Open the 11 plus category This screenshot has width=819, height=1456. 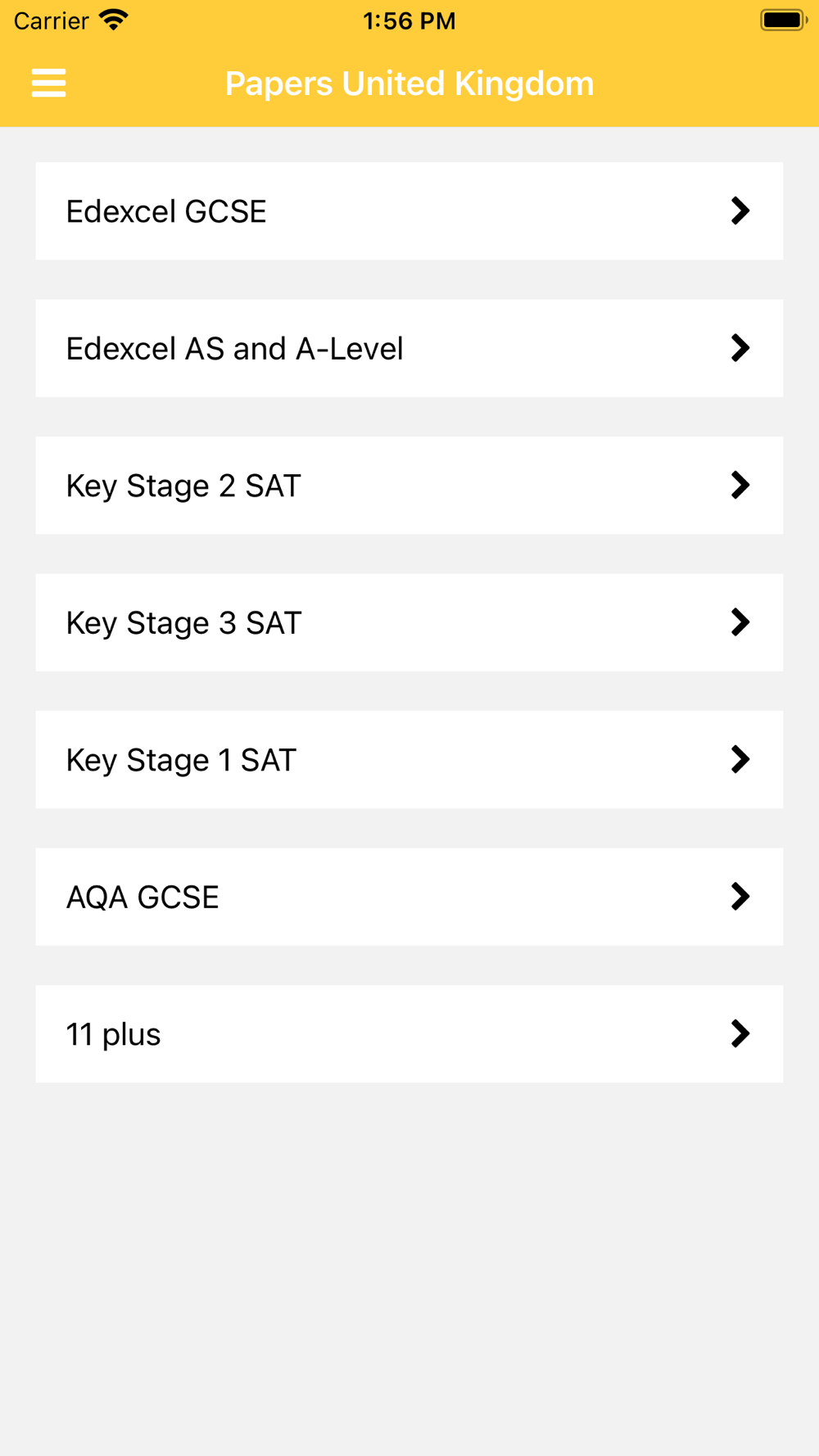pyautogui.click(x=113, y=1035)
